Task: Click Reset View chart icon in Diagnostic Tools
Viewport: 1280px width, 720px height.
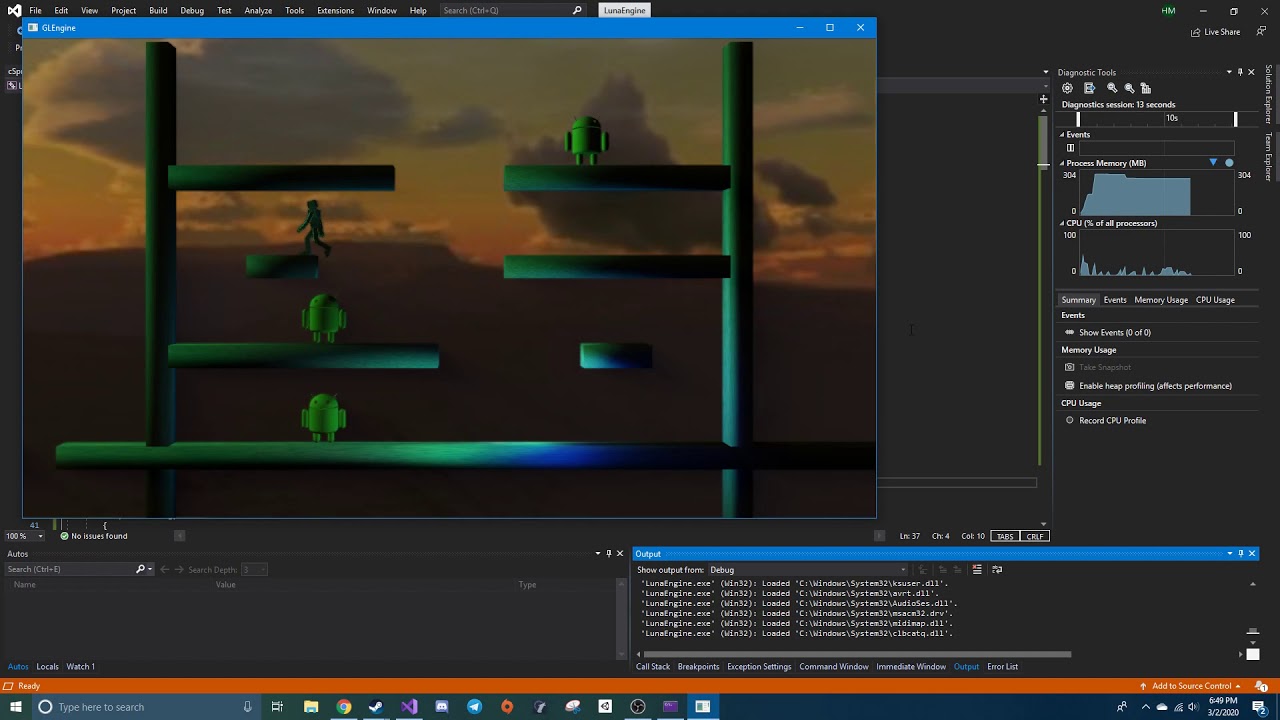Action: tap(1146, 88)
